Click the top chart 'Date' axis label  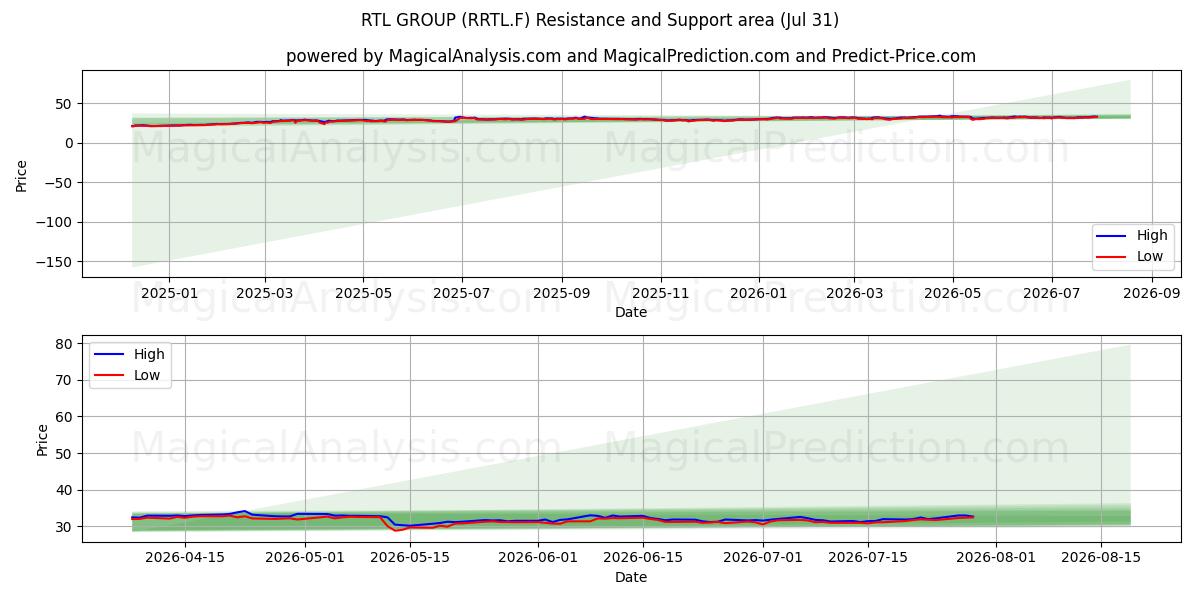pos(631,312)
